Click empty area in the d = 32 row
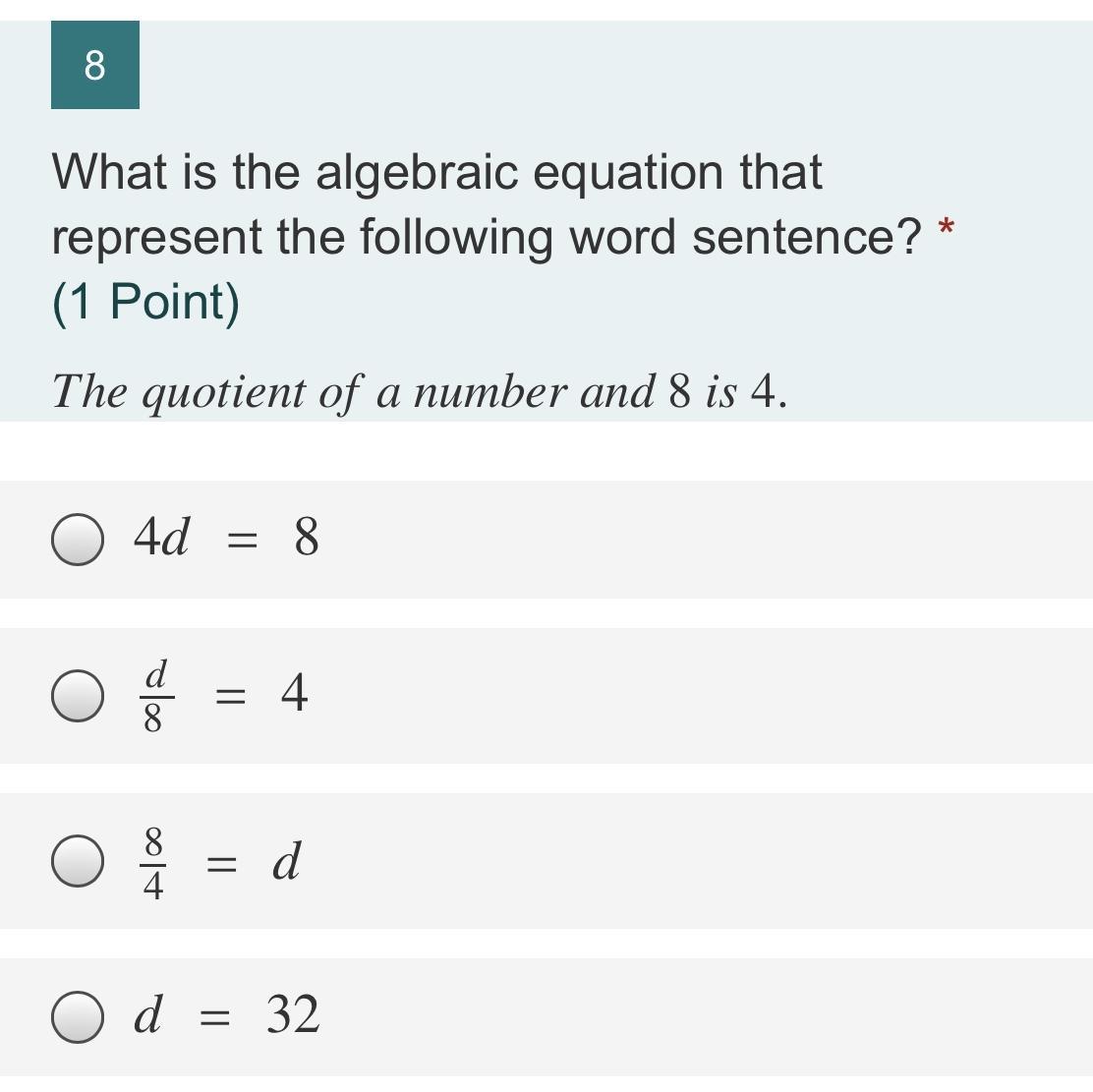This screenshot has width=1093, height=1092. (x=688, y=1016)
